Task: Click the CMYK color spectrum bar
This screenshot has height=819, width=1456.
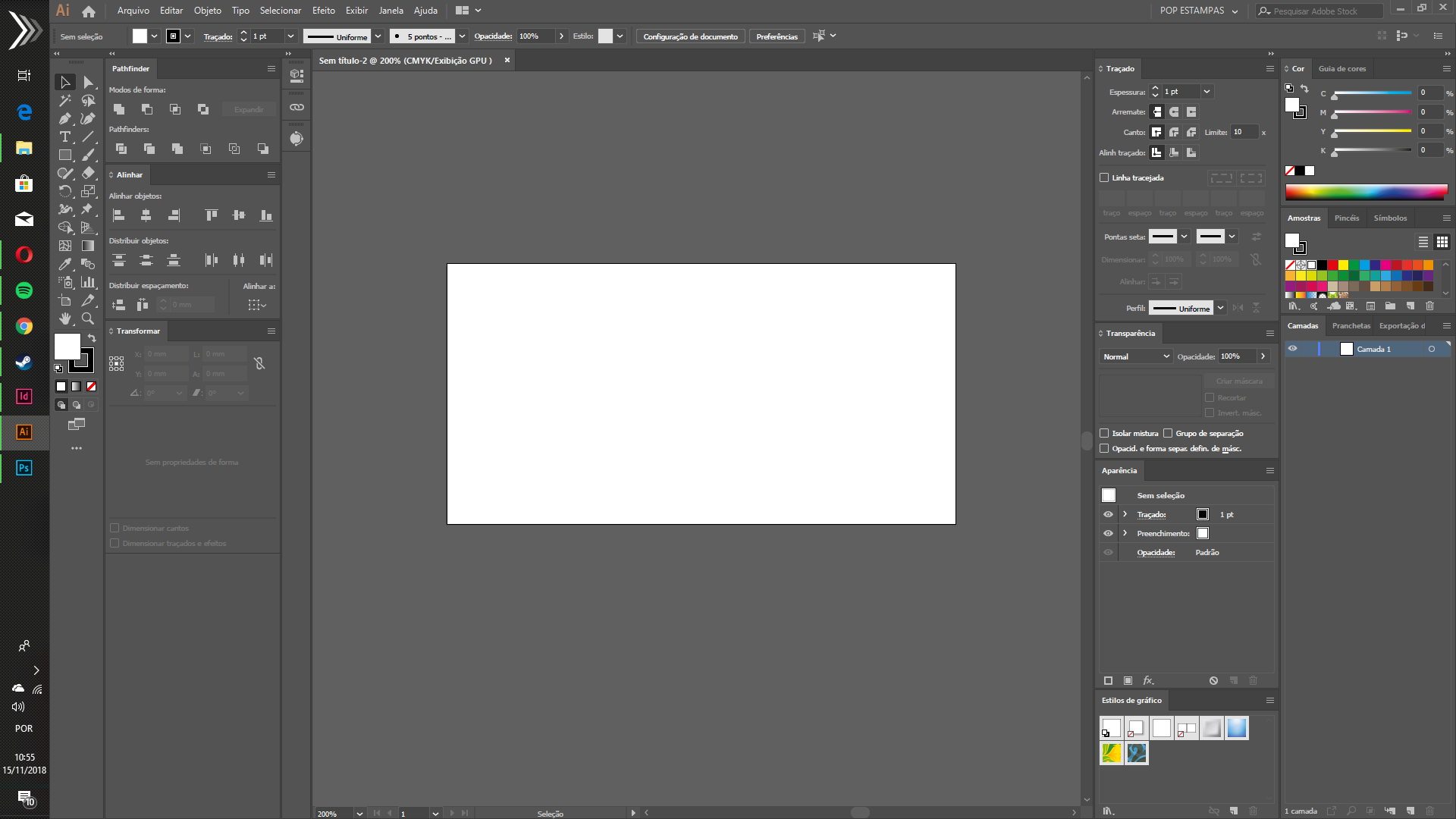Action: click(1366, 192)
